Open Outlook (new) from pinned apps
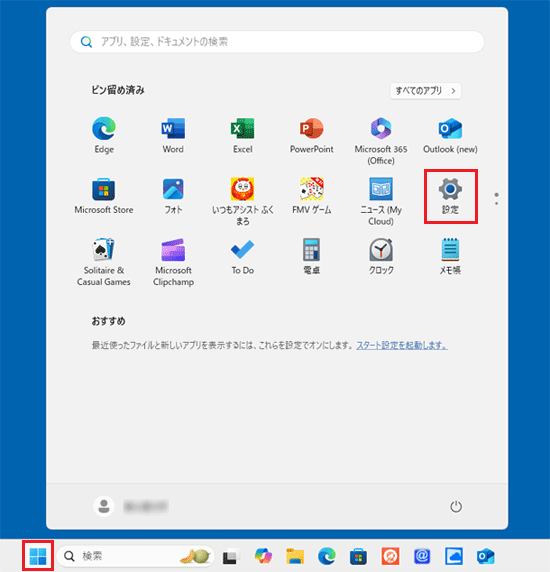 pos(450,135)
